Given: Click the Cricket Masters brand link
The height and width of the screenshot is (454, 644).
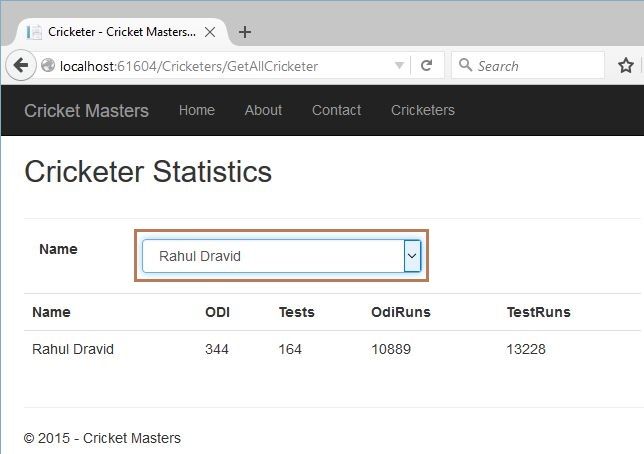Looking at the screenshot, I should (x=86, y=111).
